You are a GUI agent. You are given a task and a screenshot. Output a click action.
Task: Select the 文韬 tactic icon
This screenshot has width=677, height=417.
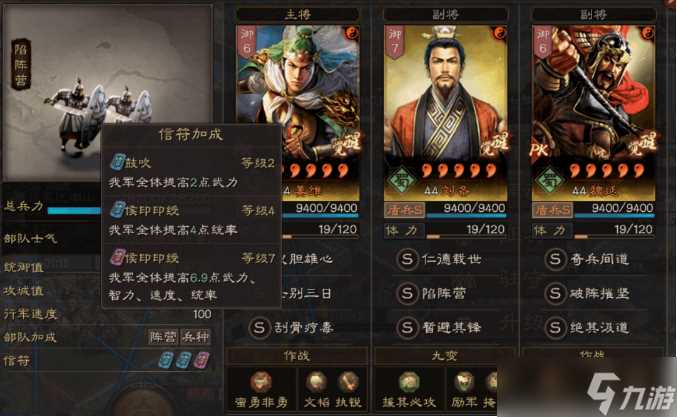(316, 382)
